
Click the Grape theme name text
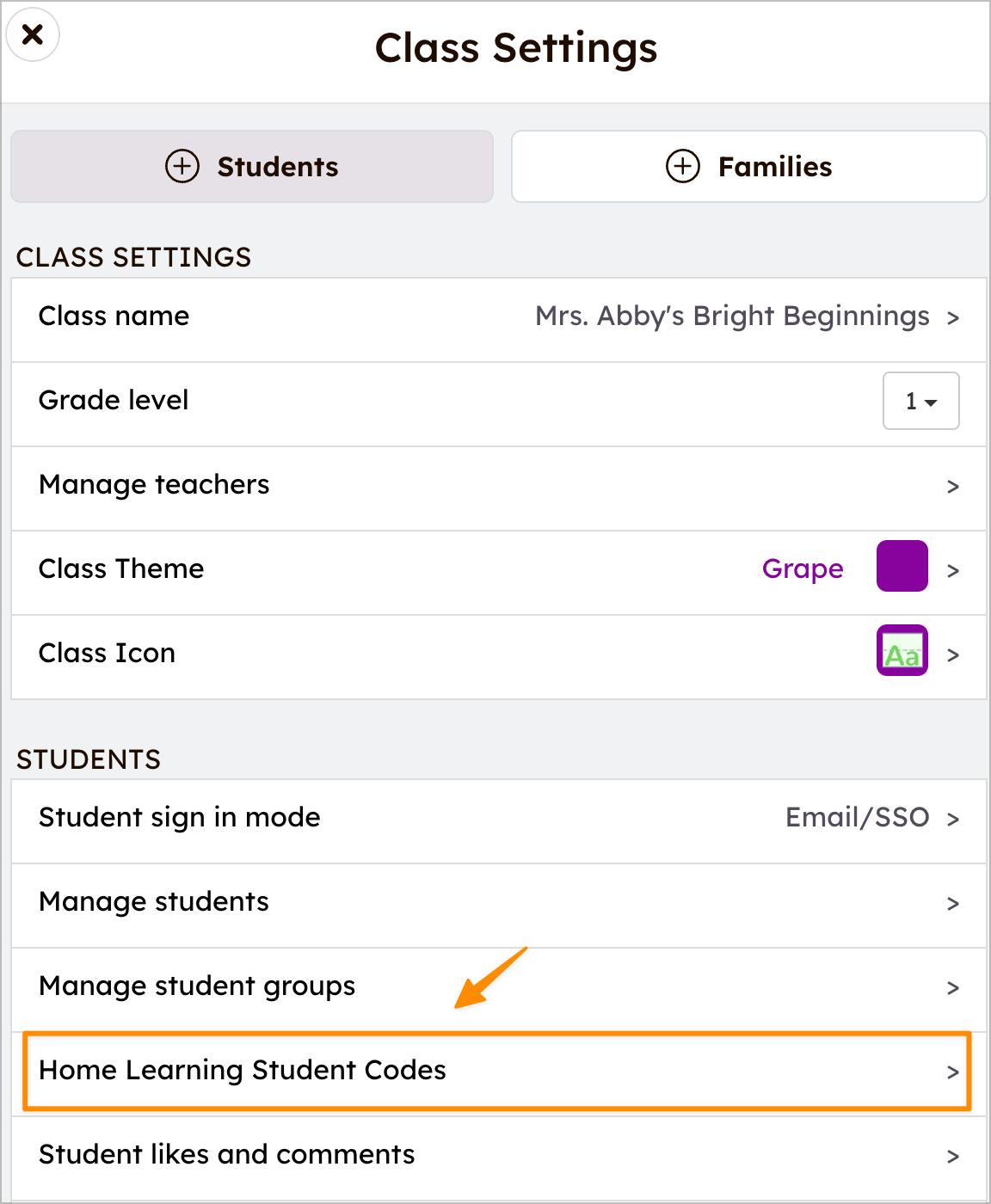[803, 569]
